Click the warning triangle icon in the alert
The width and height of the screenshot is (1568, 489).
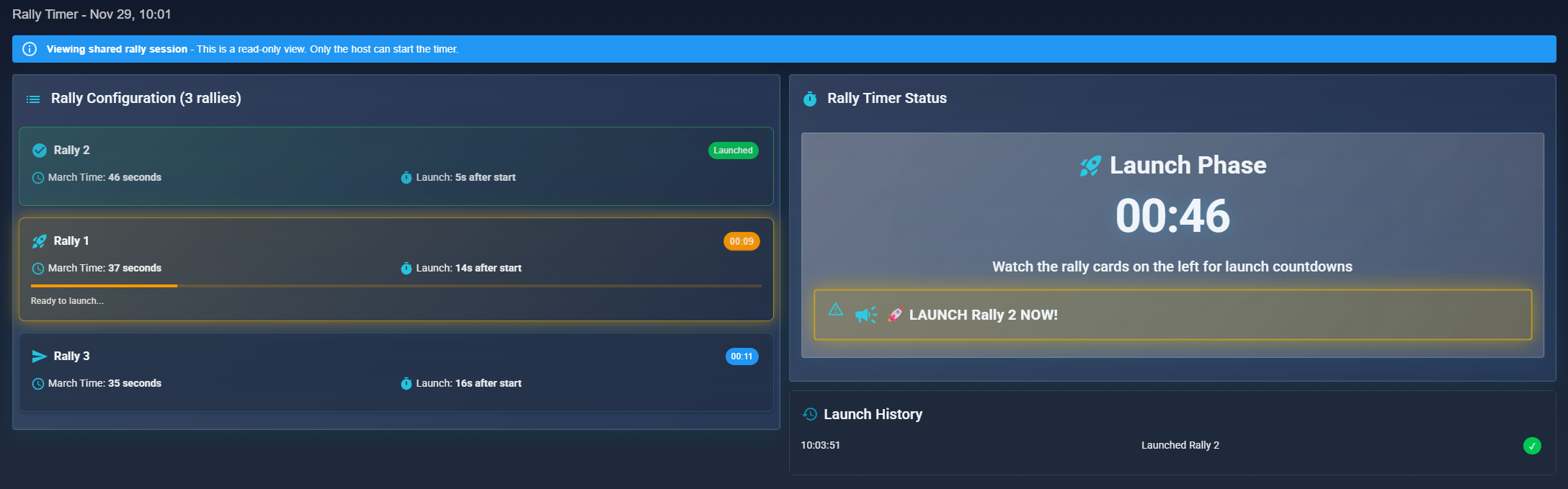836,310
